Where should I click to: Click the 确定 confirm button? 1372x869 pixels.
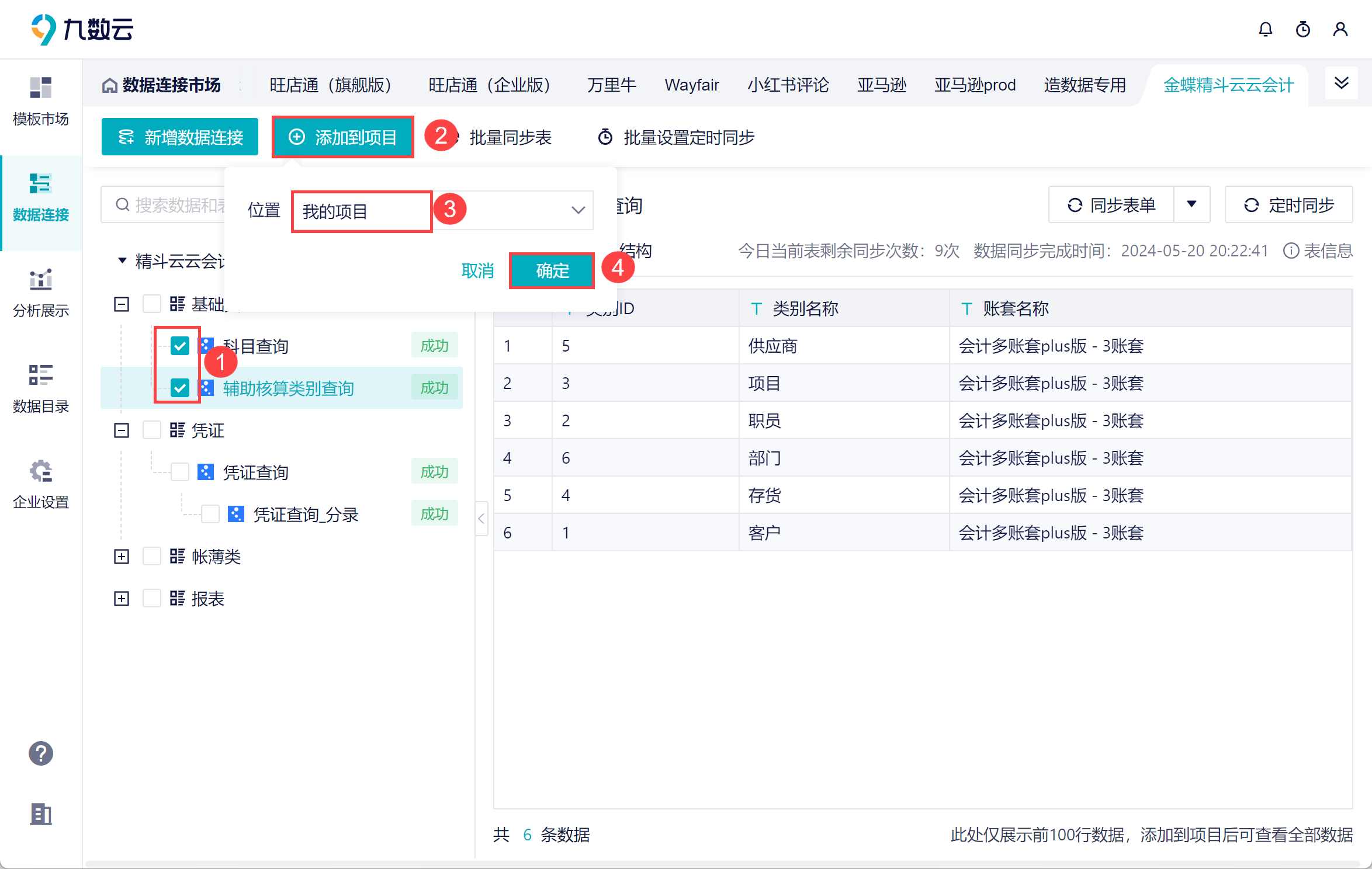click(552, 270)
